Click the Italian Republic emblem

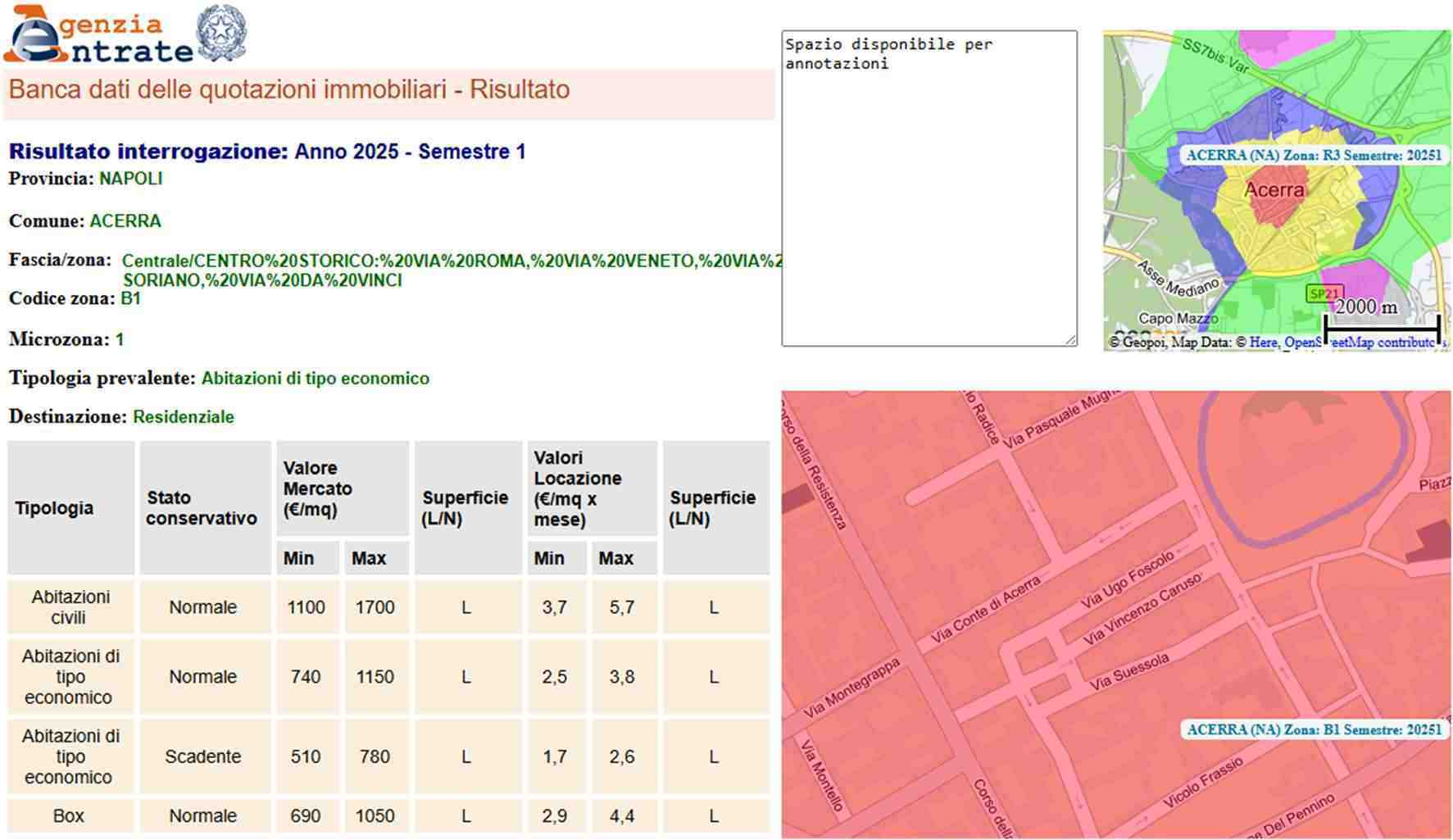pyautogui.click(x=221, y=34)
